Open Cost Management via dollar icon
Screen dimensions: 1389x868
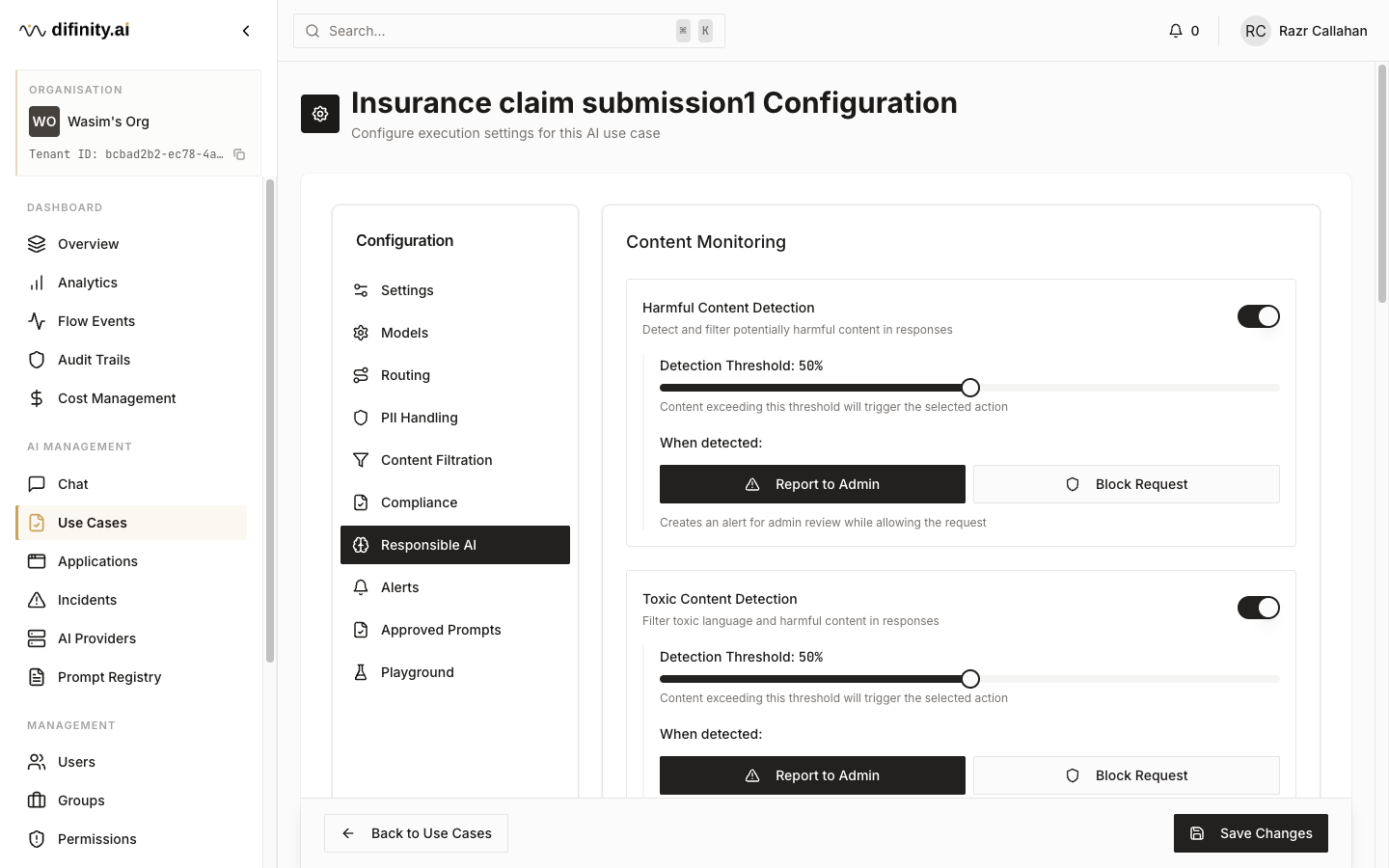click(37, 398)
